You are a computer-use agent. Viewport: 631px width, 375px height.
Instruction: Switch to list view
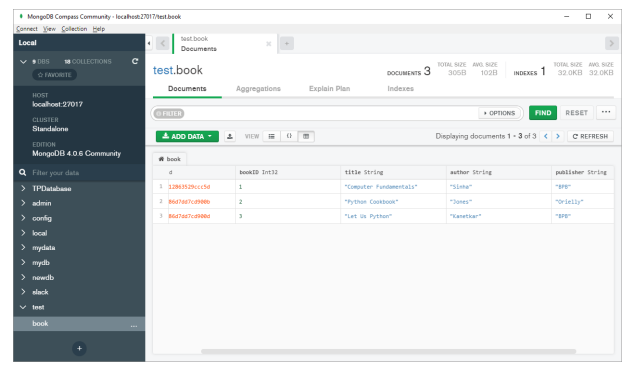tap(272, 136)
